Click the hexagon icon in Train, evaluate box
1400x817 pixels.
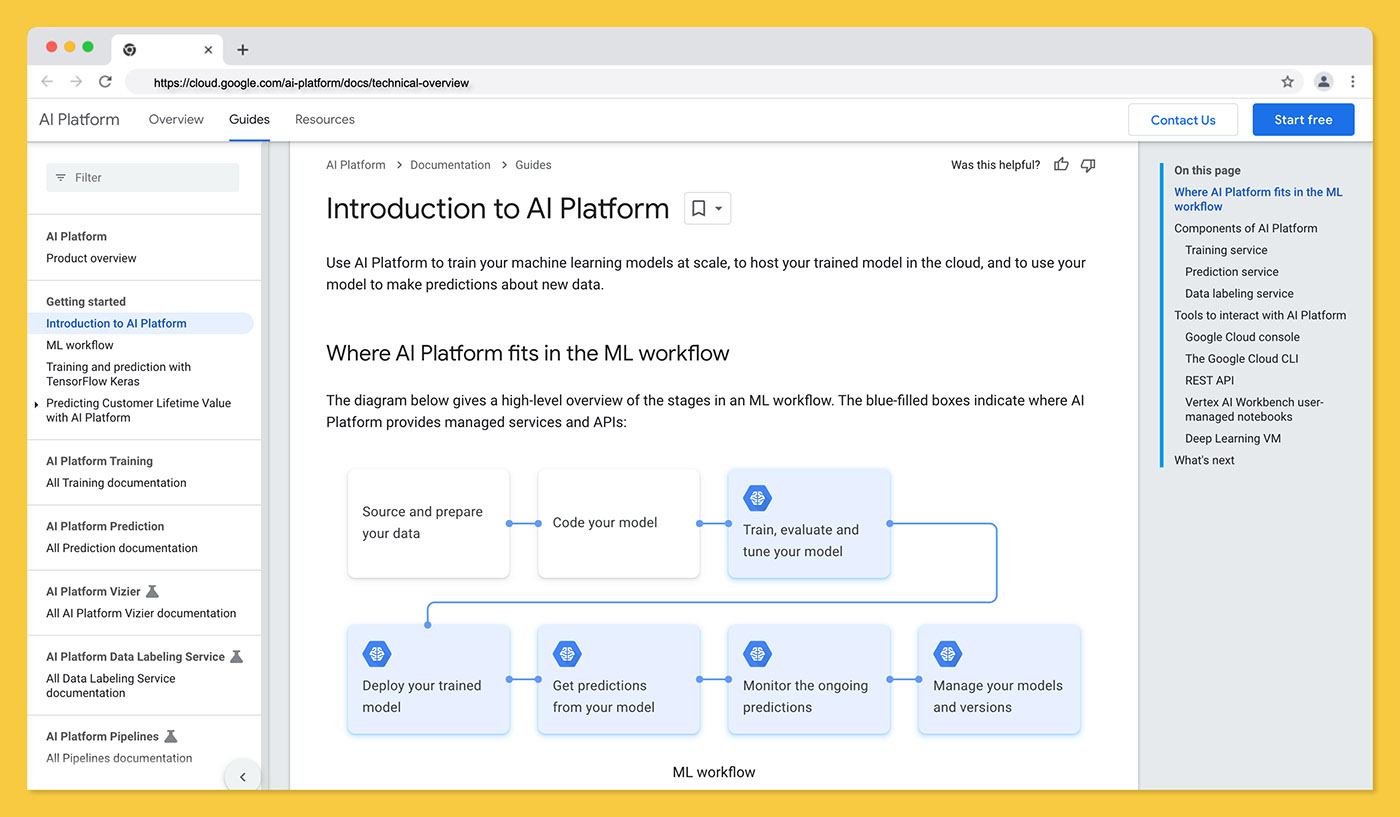point(757,497)
